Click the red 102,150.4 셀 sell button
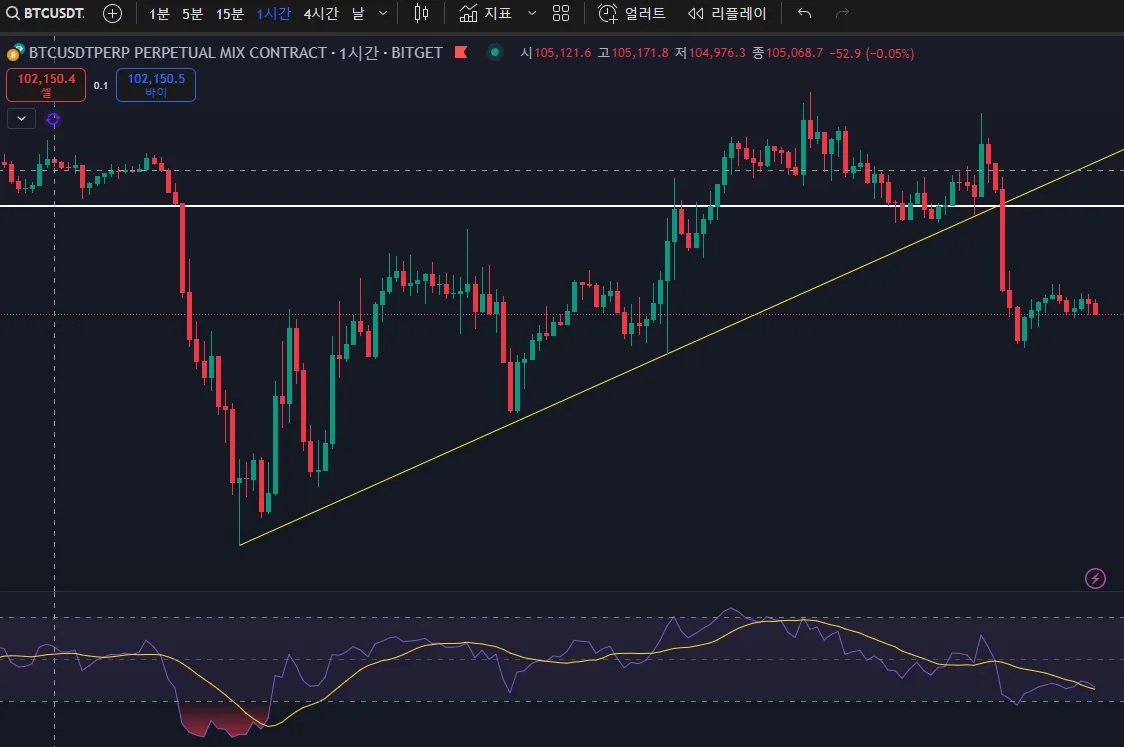 pos(46,85)
